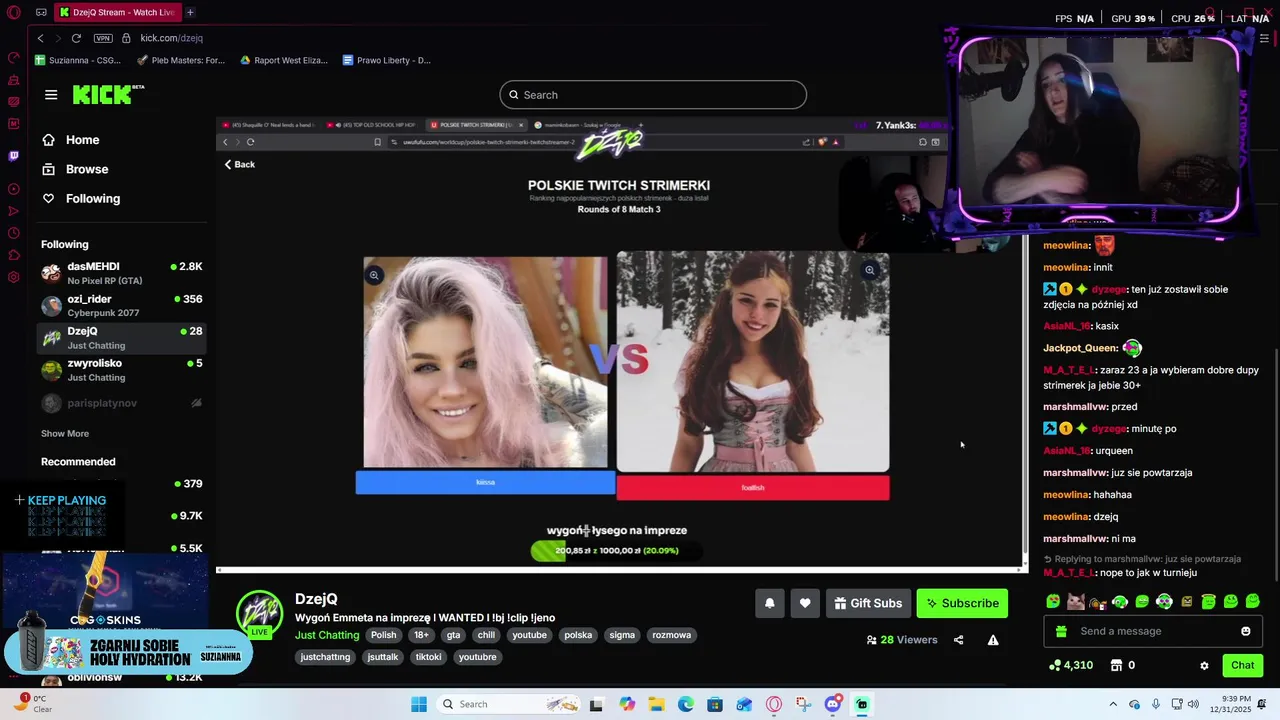
Task: Open the Raport West Eliza bookmark
Action: (284, 60)
